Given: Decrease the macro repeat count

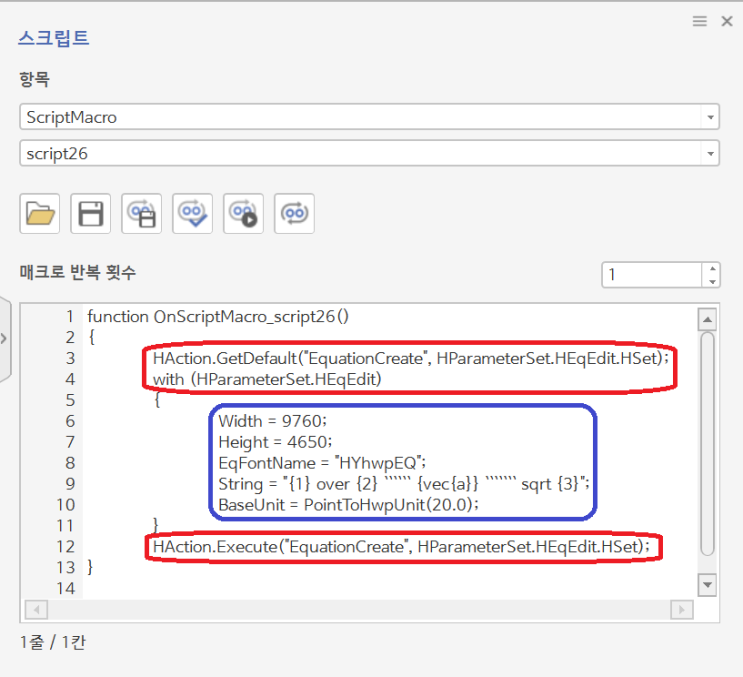Looking at the screenshot, I should click(x=712, y=281).
